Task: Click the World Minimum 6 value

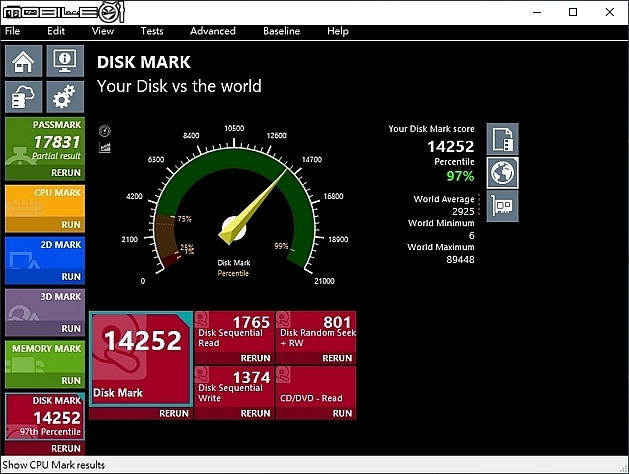Action: coord(471,235)
